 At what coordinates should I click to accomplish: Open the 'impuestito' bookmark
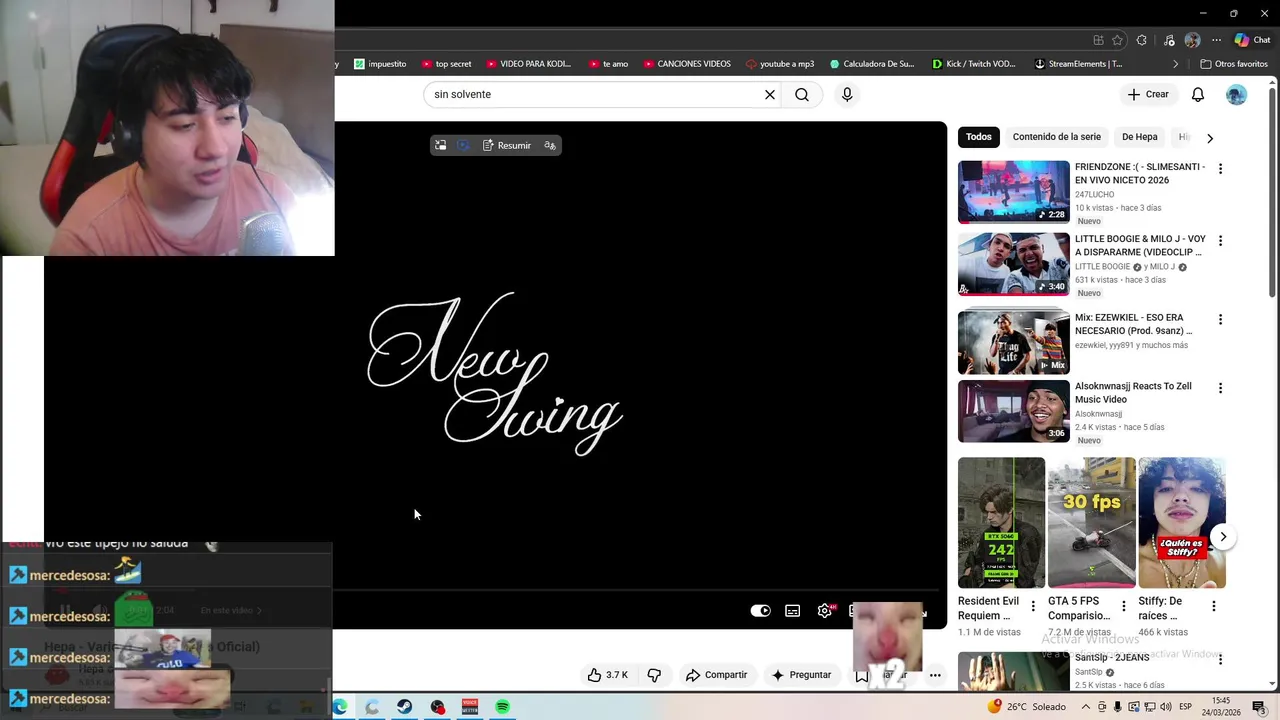click(x=380, y=64)
